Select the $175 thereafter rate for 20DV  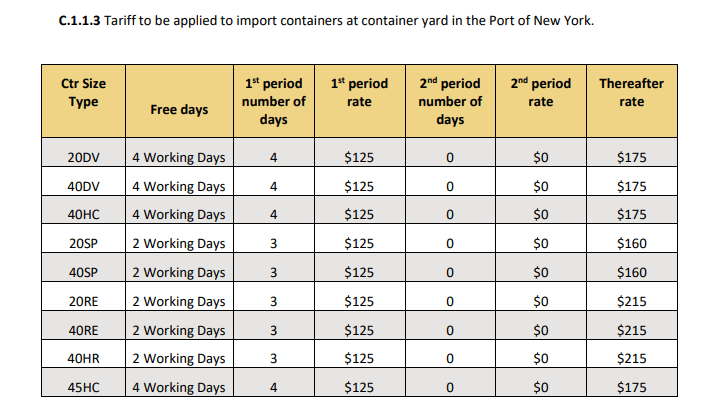(x=631, y=157)
